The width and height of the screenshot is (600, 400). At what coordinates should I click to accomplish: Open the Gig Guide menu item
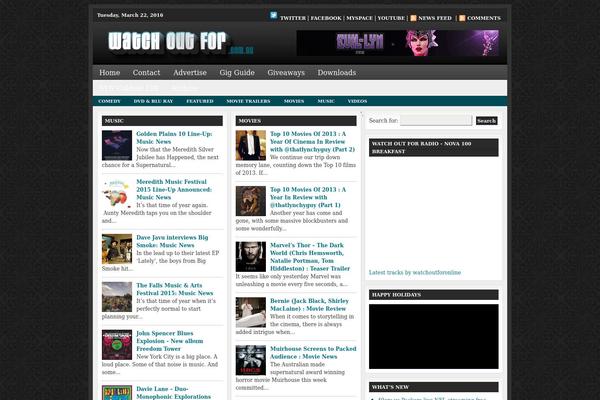click(237, 72)
